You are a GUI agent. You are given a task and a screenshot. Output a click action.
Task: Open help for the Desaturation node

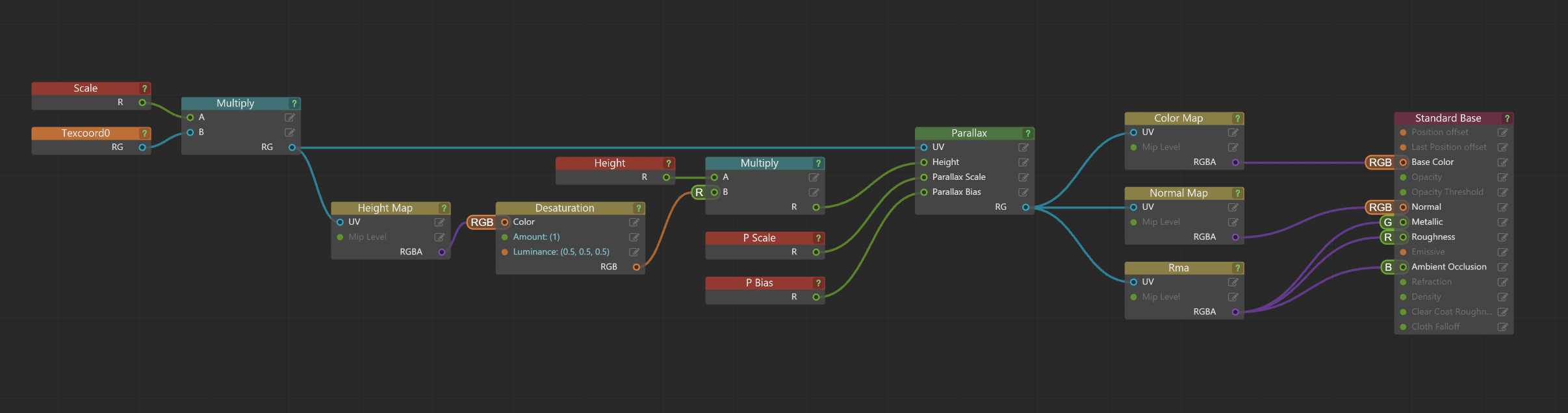coord(638,208)
